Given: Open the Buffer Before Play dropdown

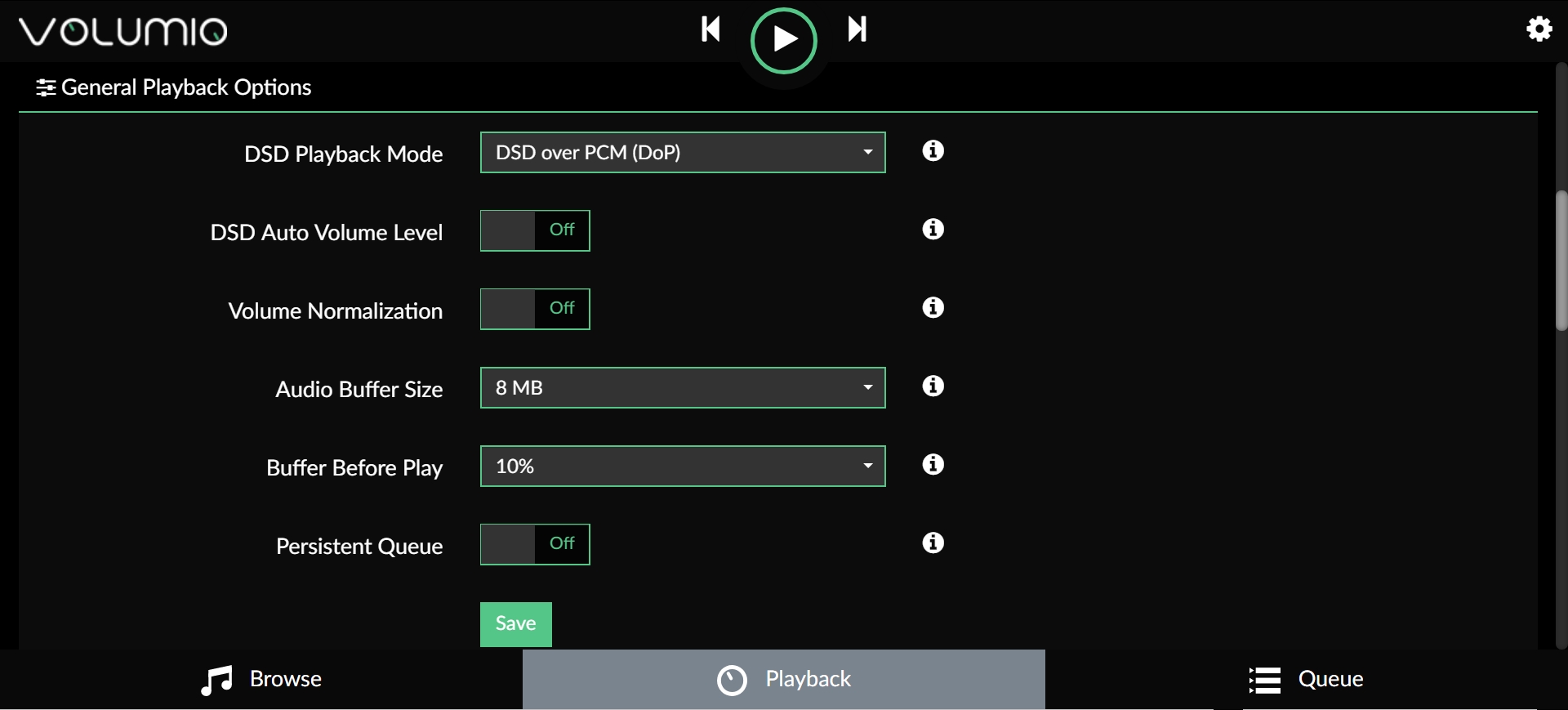Looking at the screenshot, I should (x=683, y=467).
